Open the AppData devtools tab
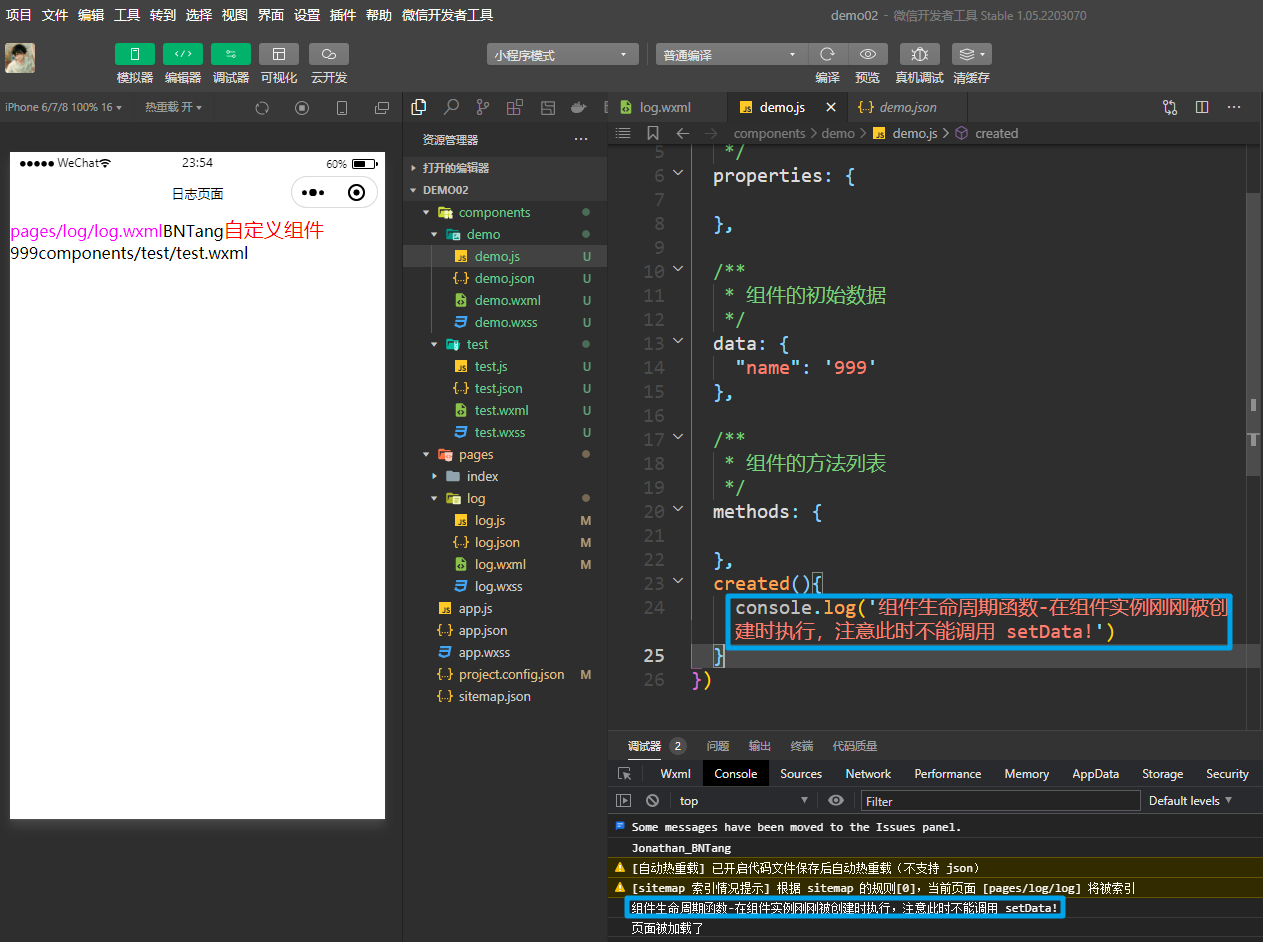 1095,774
